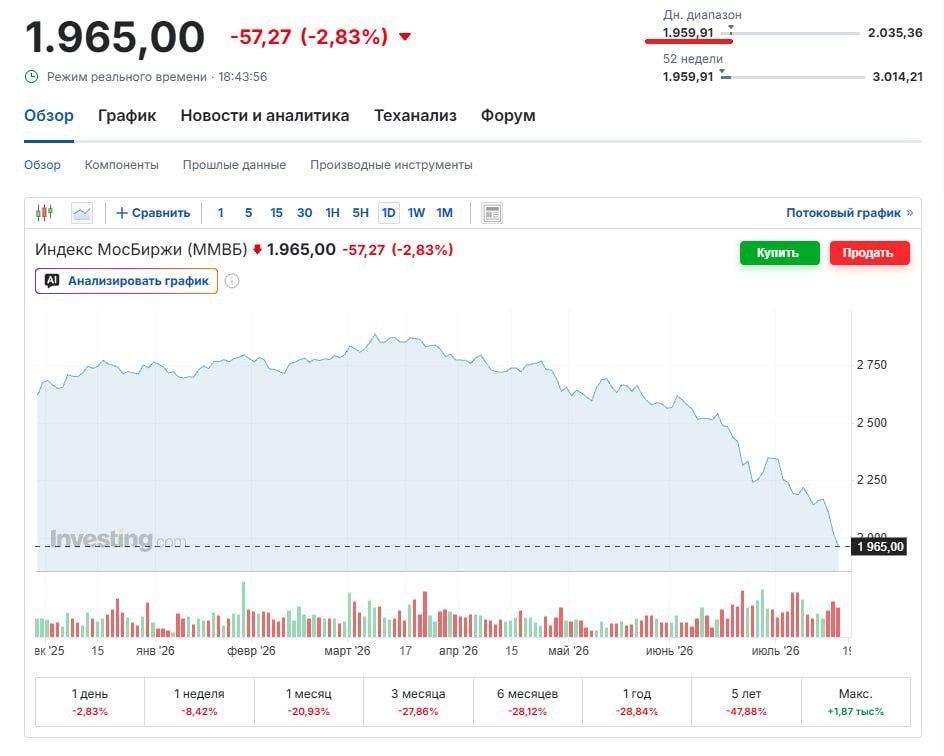The width and height of the screenshot is (944, 756).
Task: Switch to the area chart icon
Action: 82,212
